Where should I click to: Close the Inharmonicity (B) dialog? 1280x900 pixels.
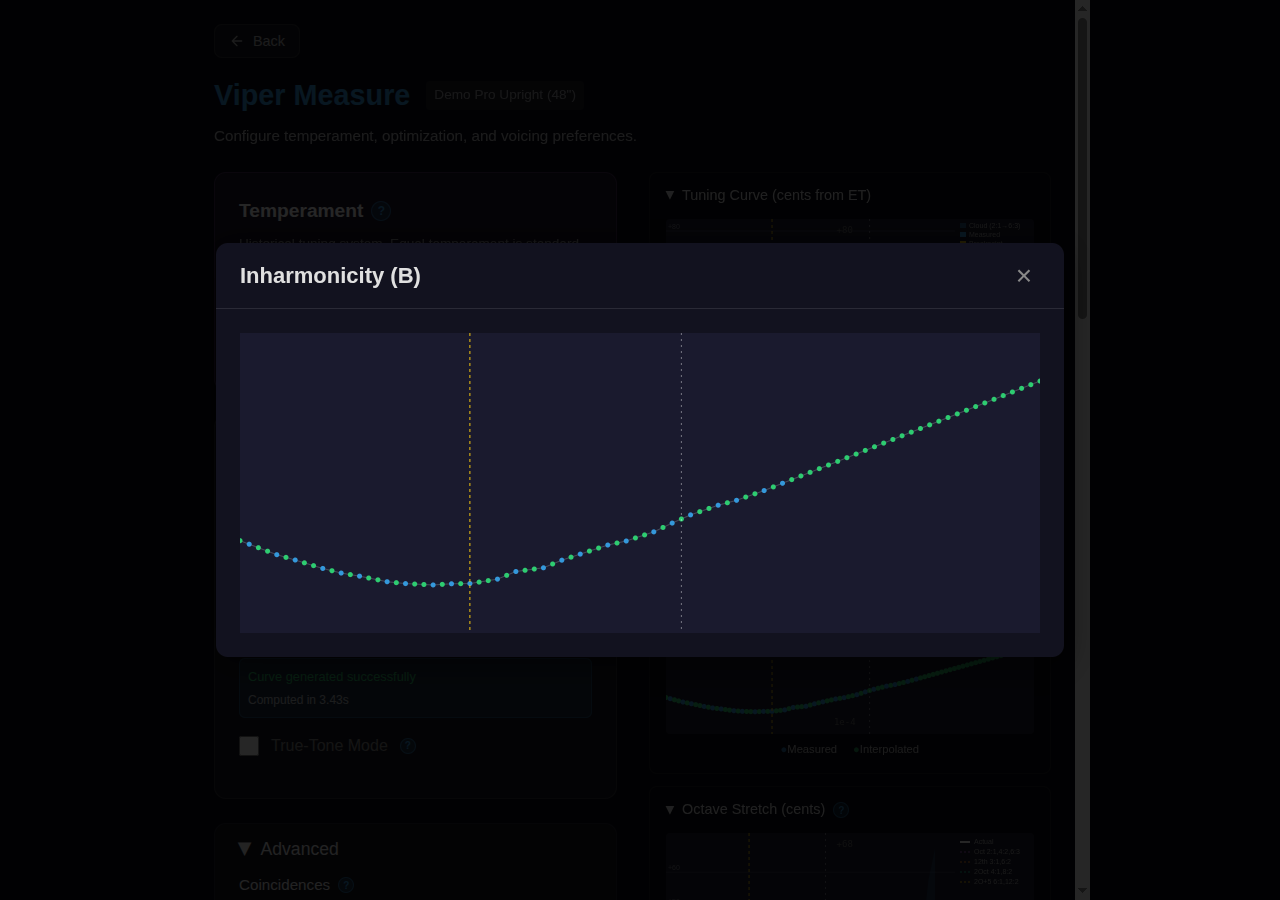(x=1023, y=275)
